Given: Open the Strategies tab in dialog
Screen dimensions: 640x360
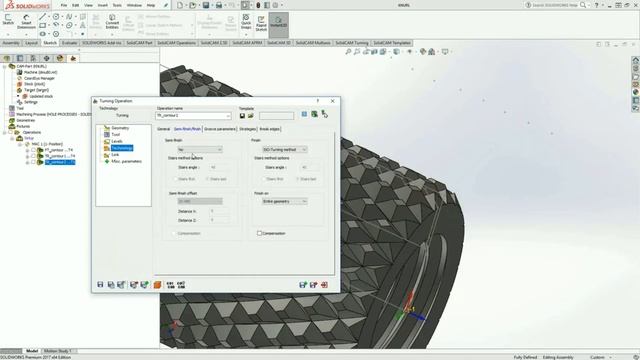Looking at the screenshot, I should pos(247,129).
